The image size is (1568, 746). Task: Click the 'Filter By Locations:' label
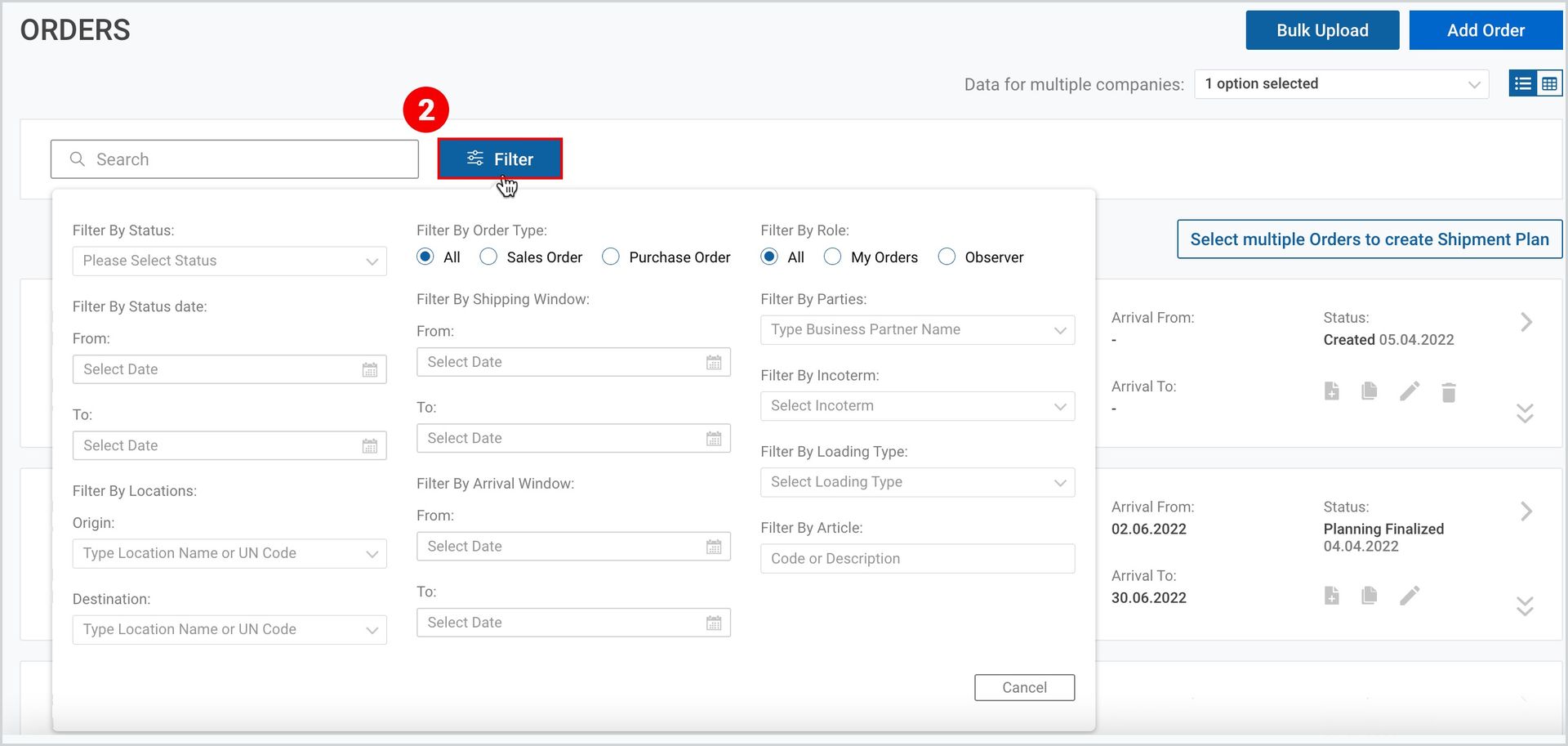pyautogui.click(x=135, y=491)
